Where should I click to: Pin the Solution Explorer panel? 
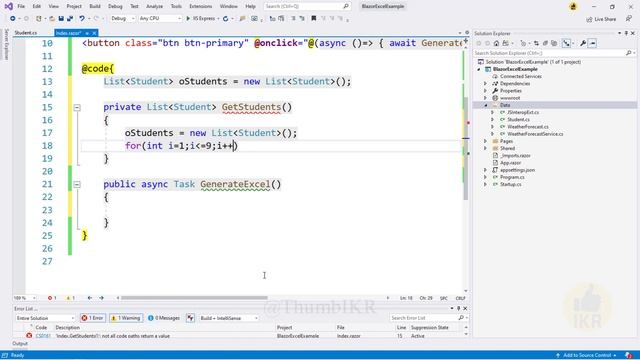pos(626,33)
